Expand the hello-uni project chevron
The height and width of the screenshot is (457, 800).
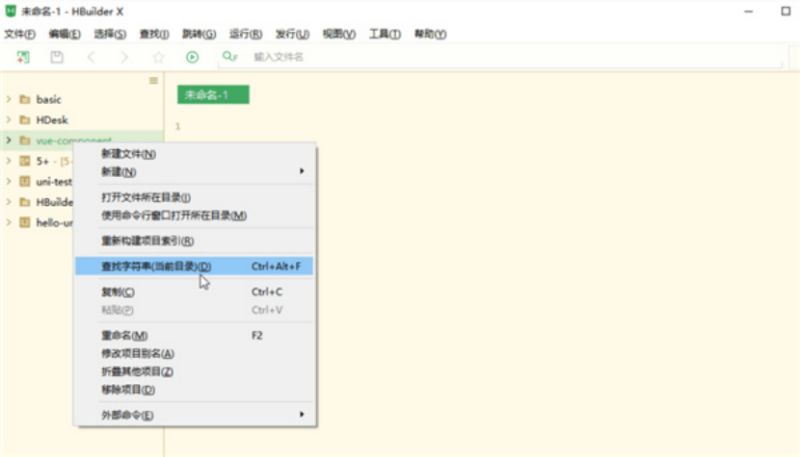coord(9,222)
